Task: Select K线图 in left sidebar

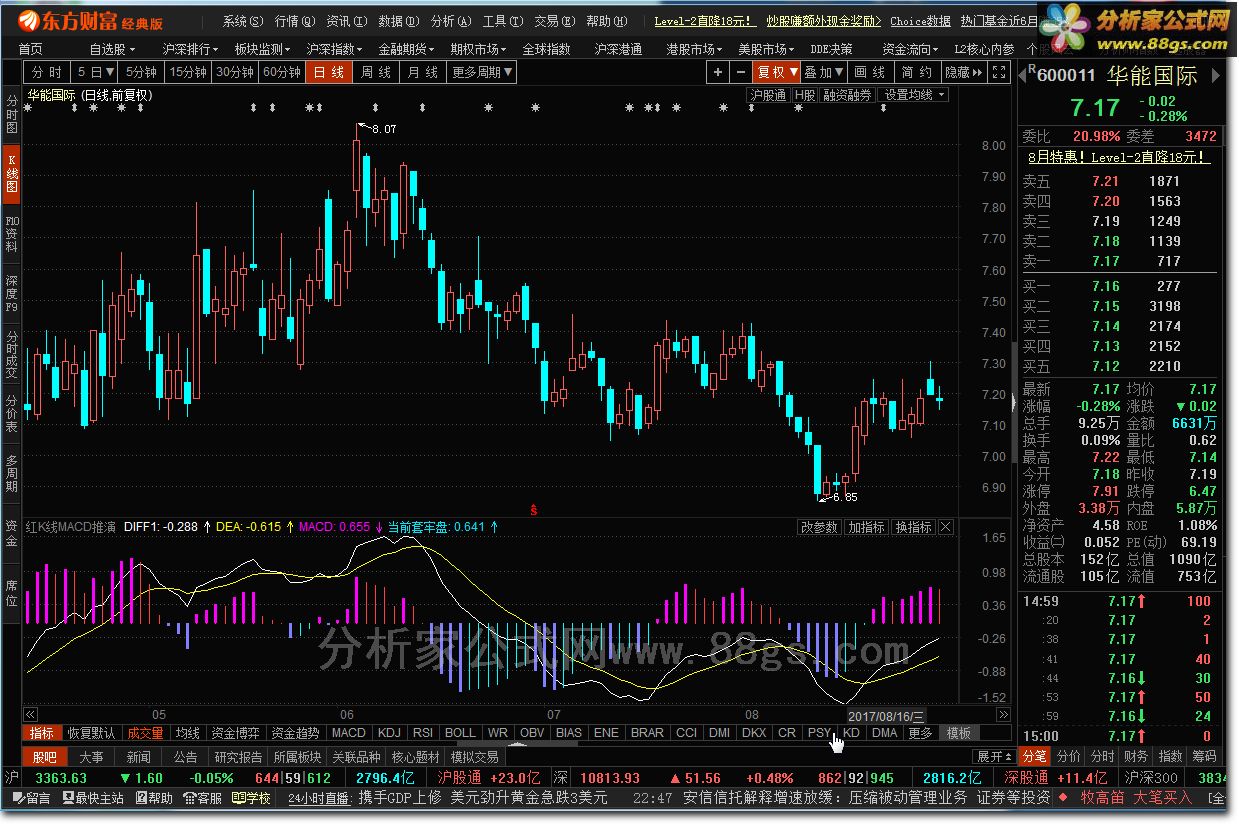Action: click(11, 174)
